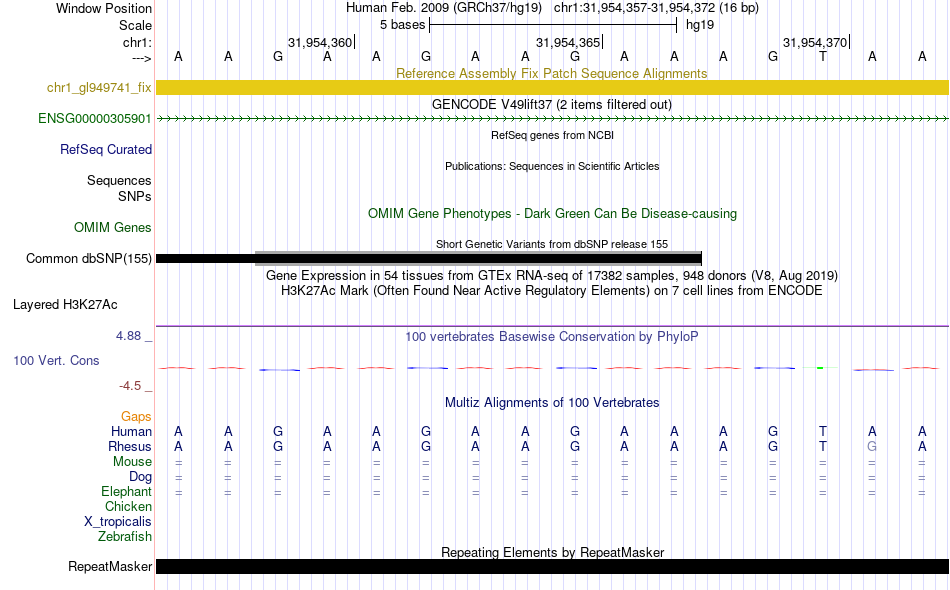
Task: Open 'Short Genetic Variants from dbSNP release 155'
Action: 552,244
